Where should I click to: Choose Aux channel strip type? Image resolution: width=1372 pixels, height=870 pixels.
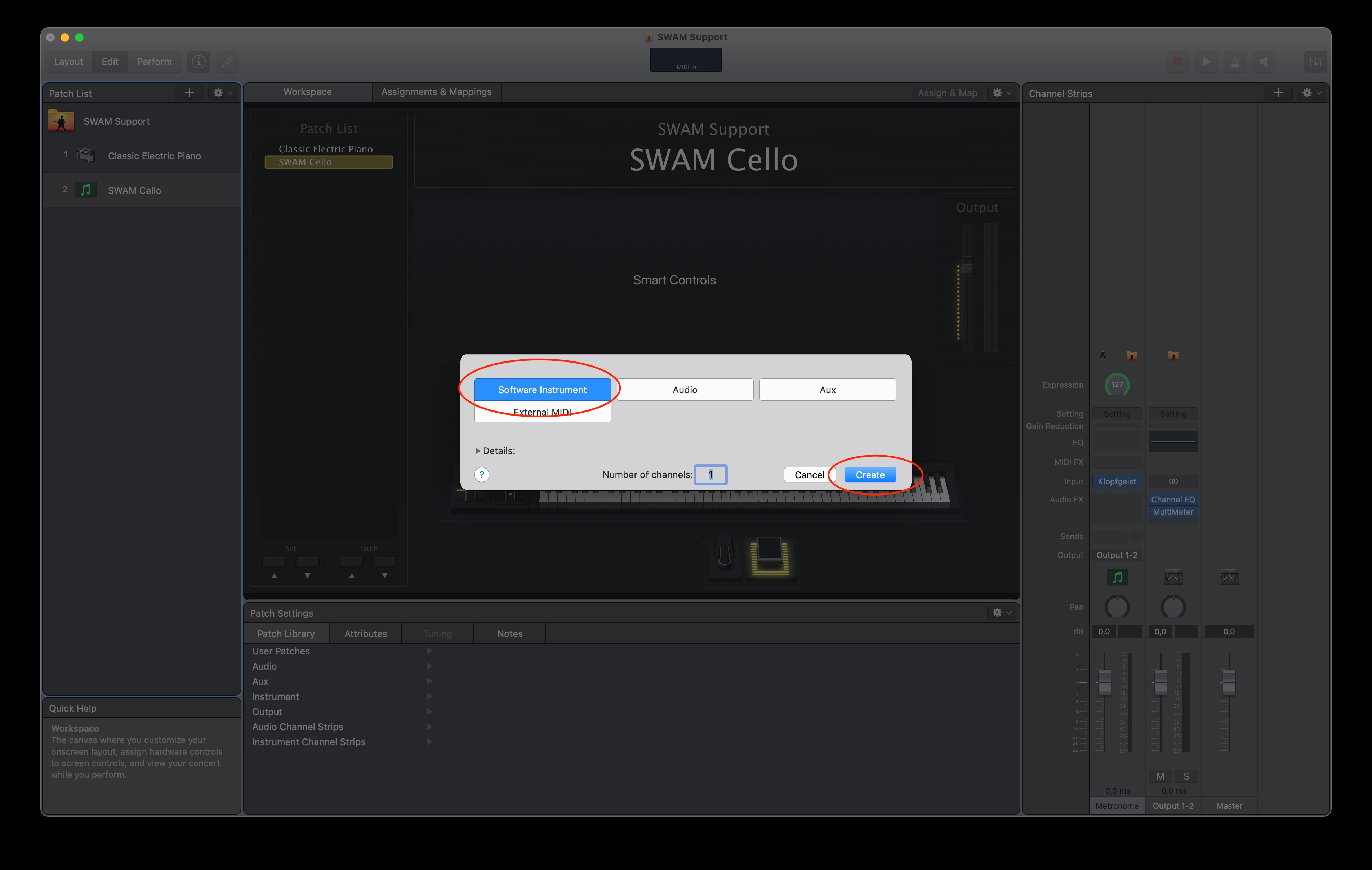point(828,390)
